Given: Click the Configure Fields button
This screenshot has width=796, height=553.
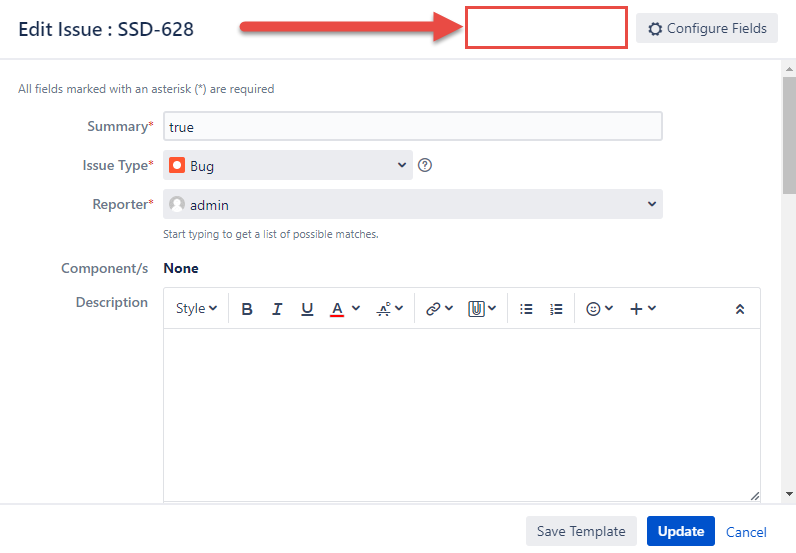Looking at the screenshot, I should [707, 28].
